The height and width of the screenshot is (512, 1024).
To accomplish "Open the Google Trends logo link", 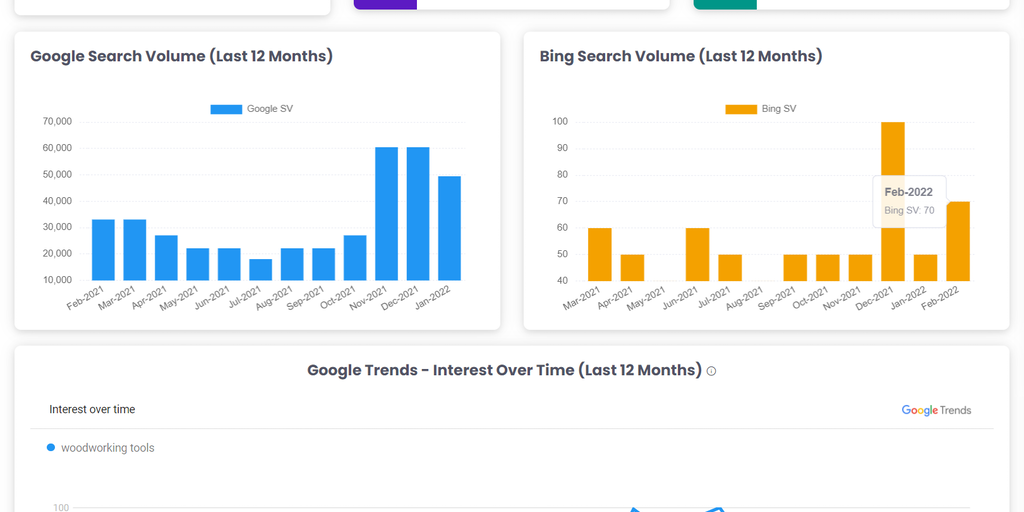I will tap(936, 410).
